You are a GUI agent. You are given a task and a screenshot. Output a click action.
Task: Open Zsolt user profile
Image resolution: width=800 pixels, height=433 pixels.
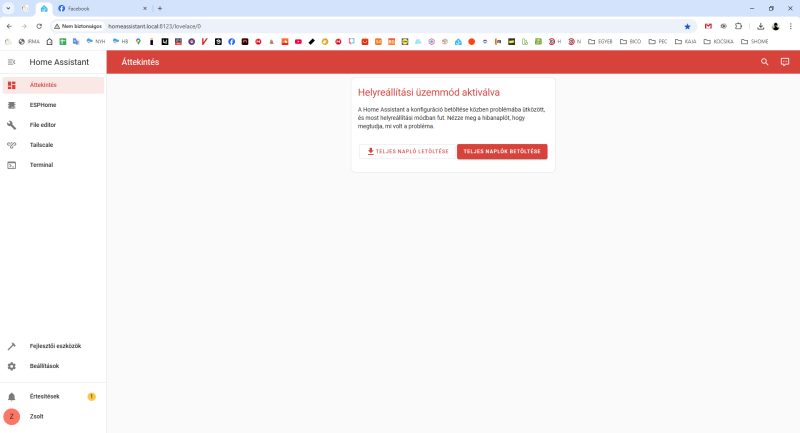click(53, 417)
